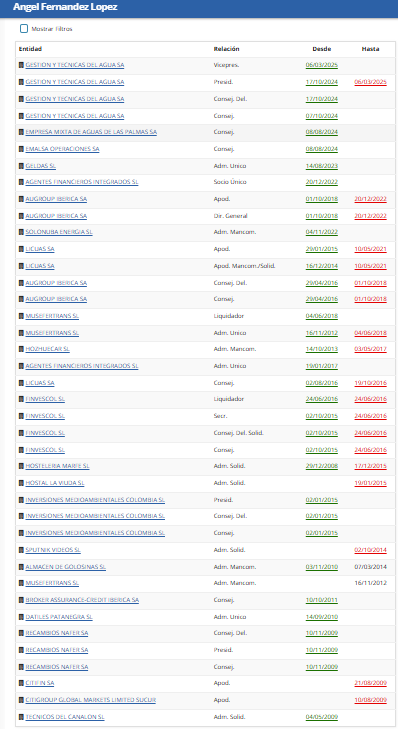Open AUGROUP IBERICA SA link in Apod. row
Image resolution: width=398 pixels, height=729 pixels.
point(56,199)
